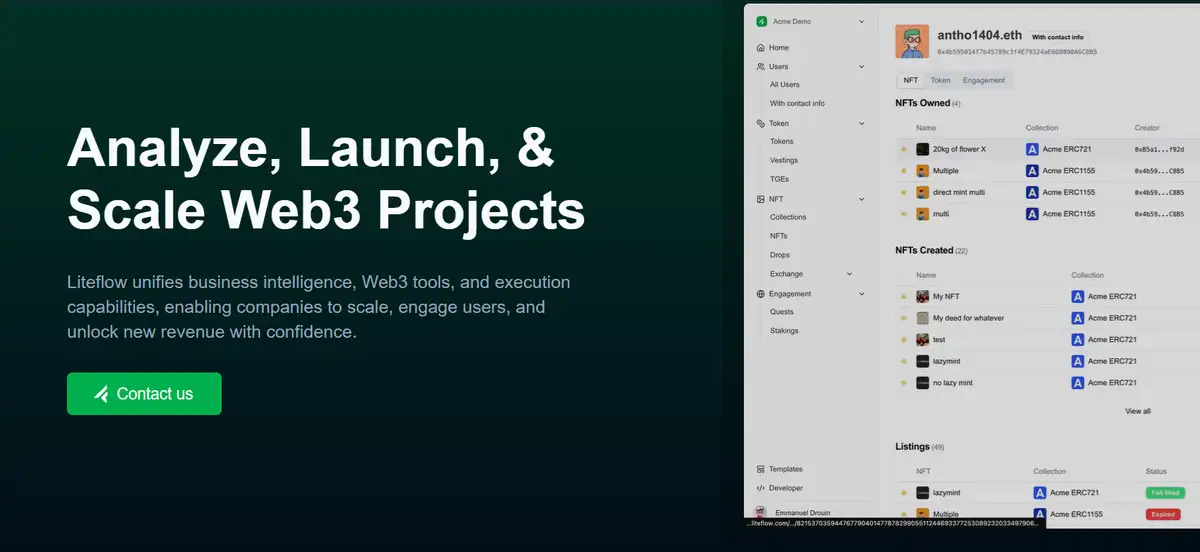Click the antho1404.eth avatar thumbnail
This screenshot has width=1200, height=552.
point(912,42)
